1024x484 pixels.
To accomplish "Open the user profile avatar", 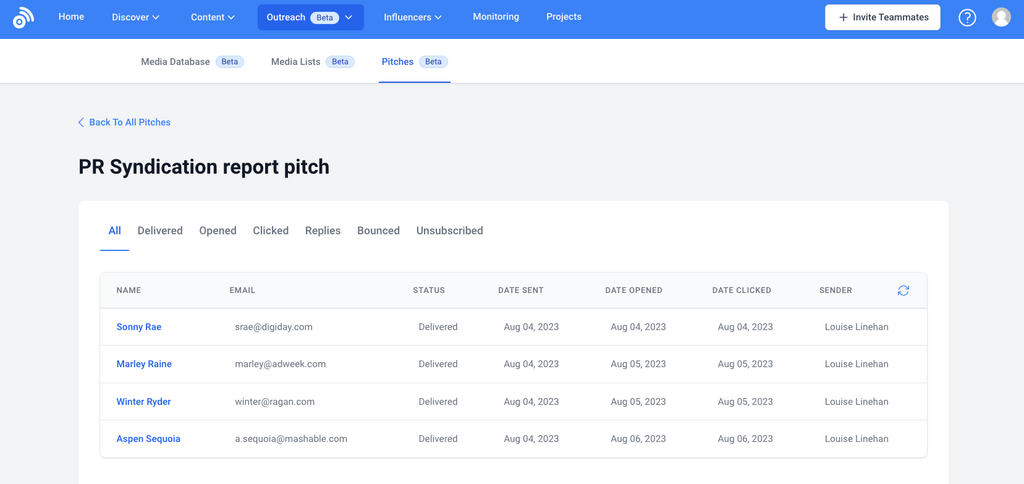I will [x=1001, y=18].
